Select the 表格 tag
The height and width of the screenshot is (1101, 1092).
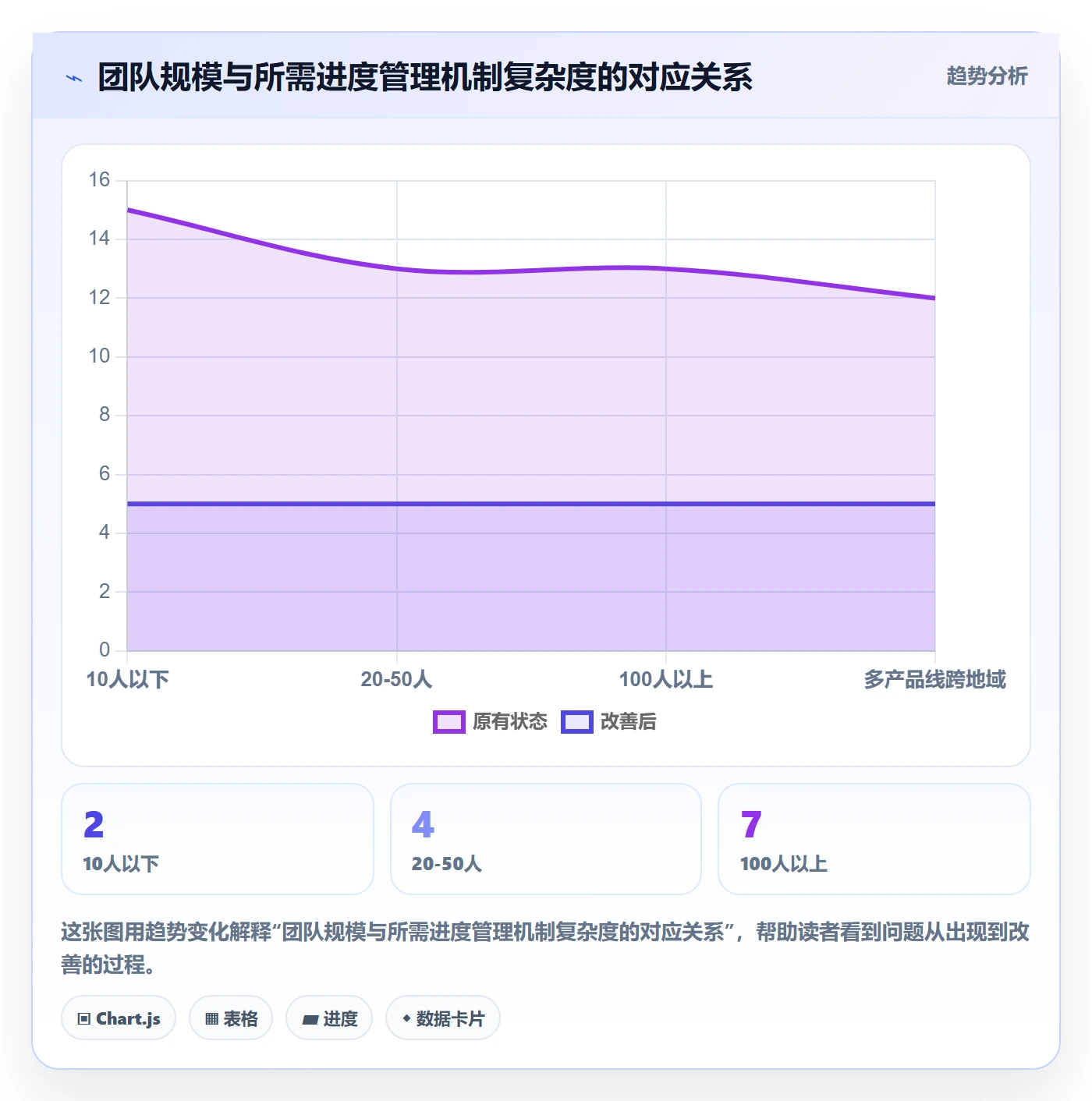(231, 1018)
